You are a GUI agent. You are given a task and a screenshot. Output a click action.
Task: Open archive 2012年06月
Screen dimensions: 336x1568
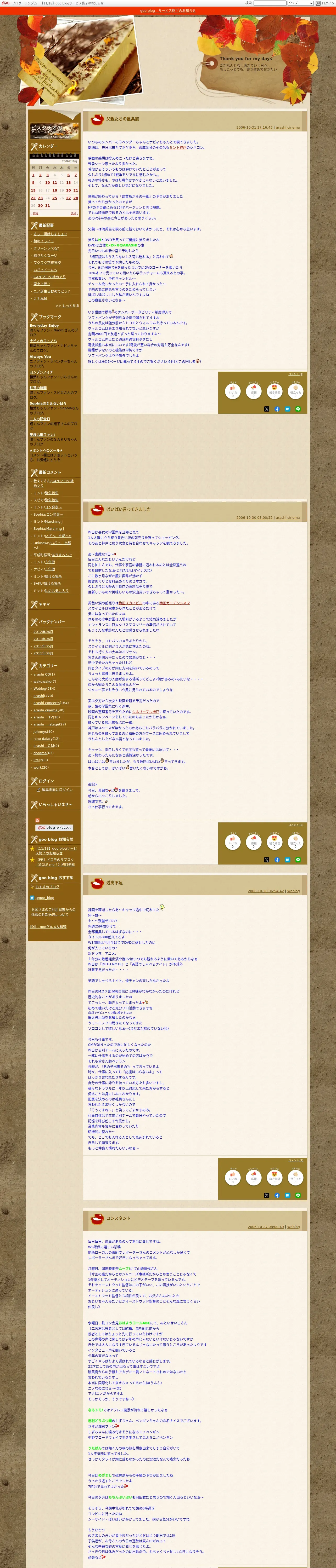tap(43, 632)
